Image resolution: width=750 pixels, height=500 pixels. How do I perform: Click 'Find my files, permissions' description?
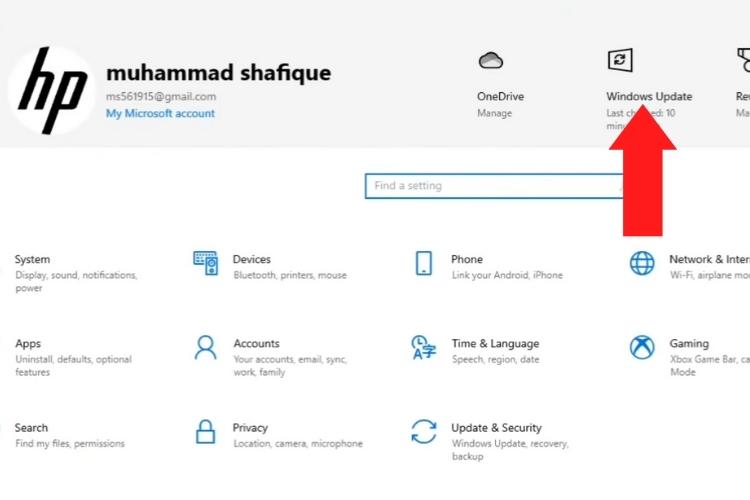(x=70, y=444)
